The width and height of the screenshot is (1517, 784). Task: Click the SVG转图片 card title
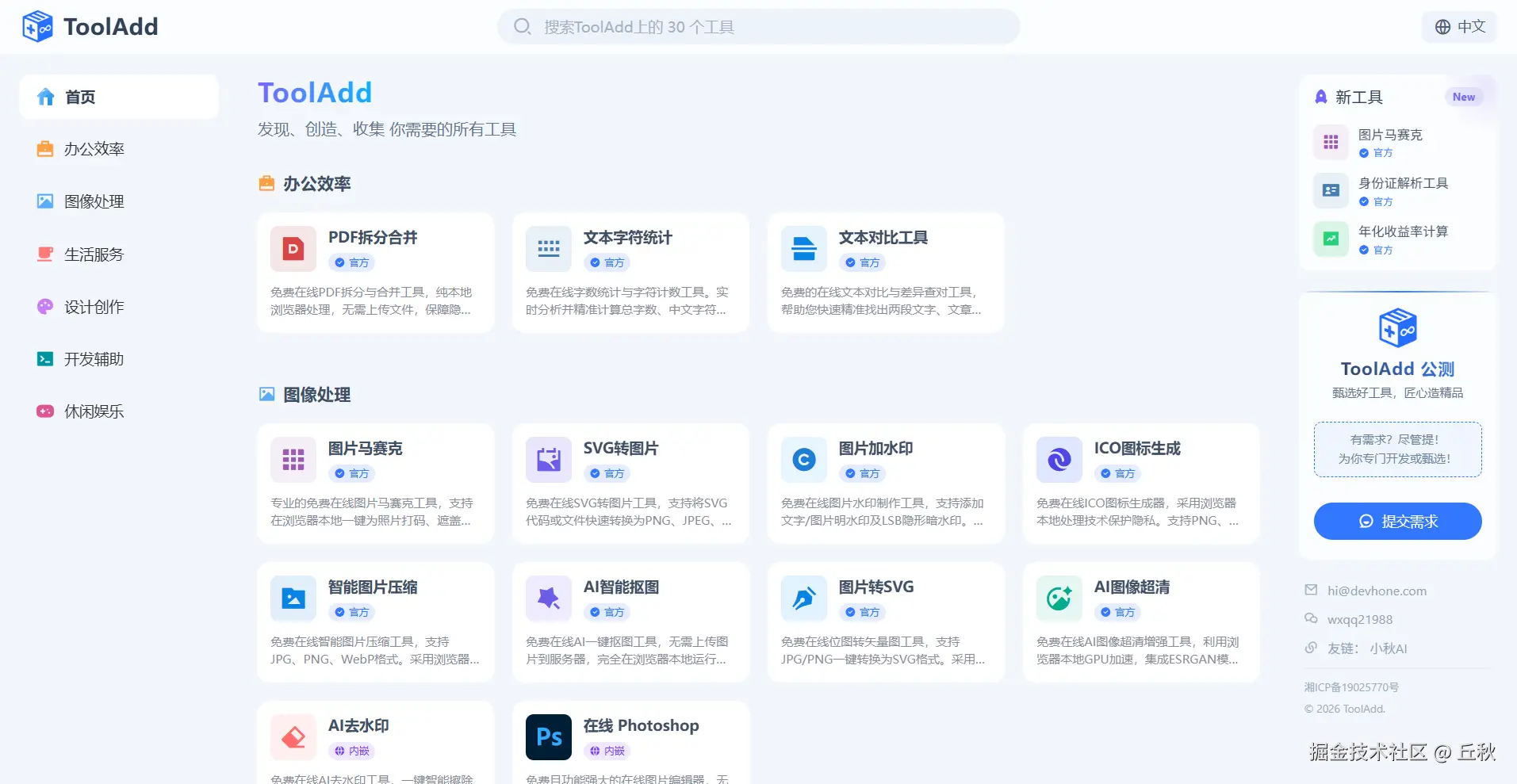click(621, 449)
